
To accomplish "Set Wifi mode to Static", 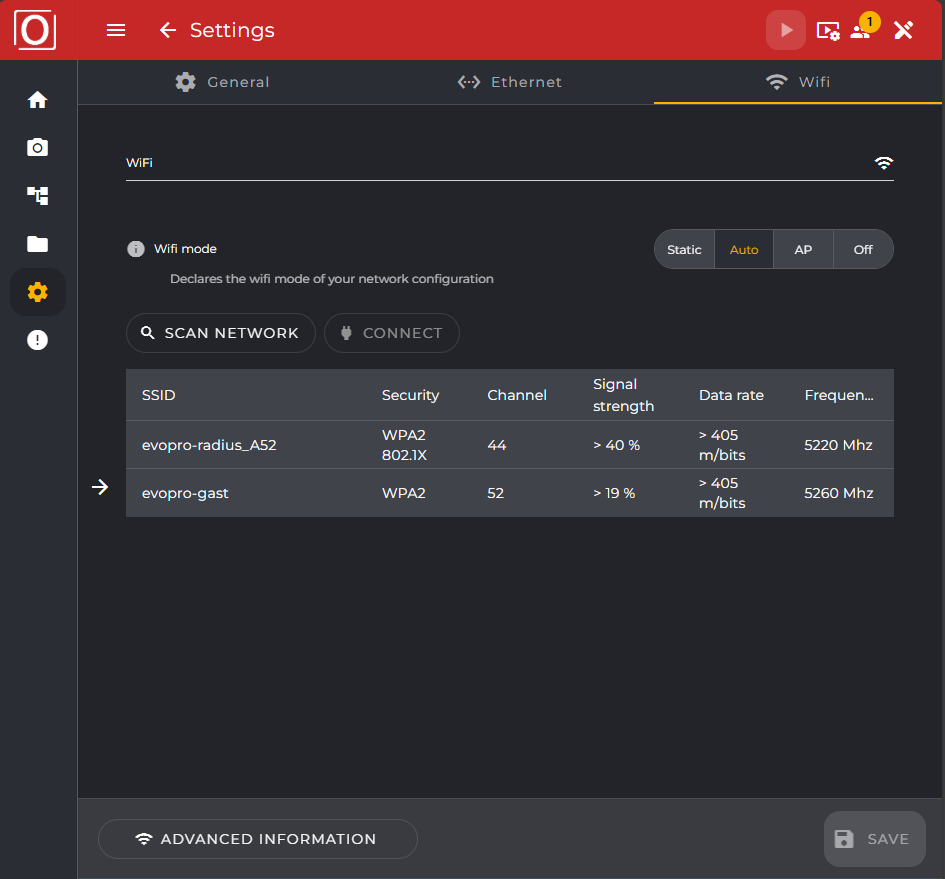I will pos(684,249).
